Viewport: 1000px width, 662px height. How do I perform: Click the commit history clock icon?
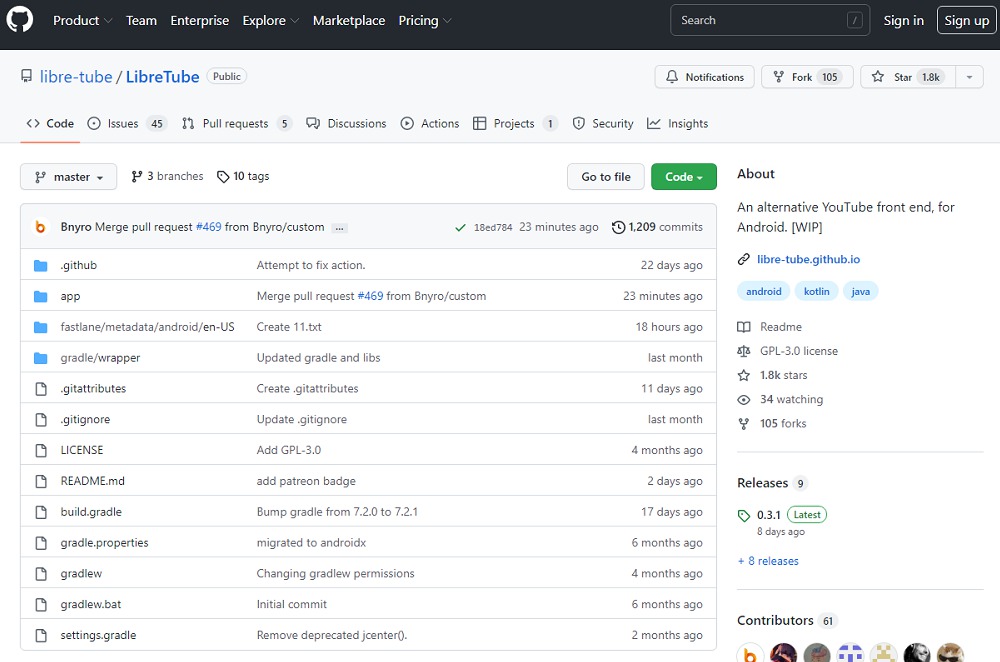point(618,227)
